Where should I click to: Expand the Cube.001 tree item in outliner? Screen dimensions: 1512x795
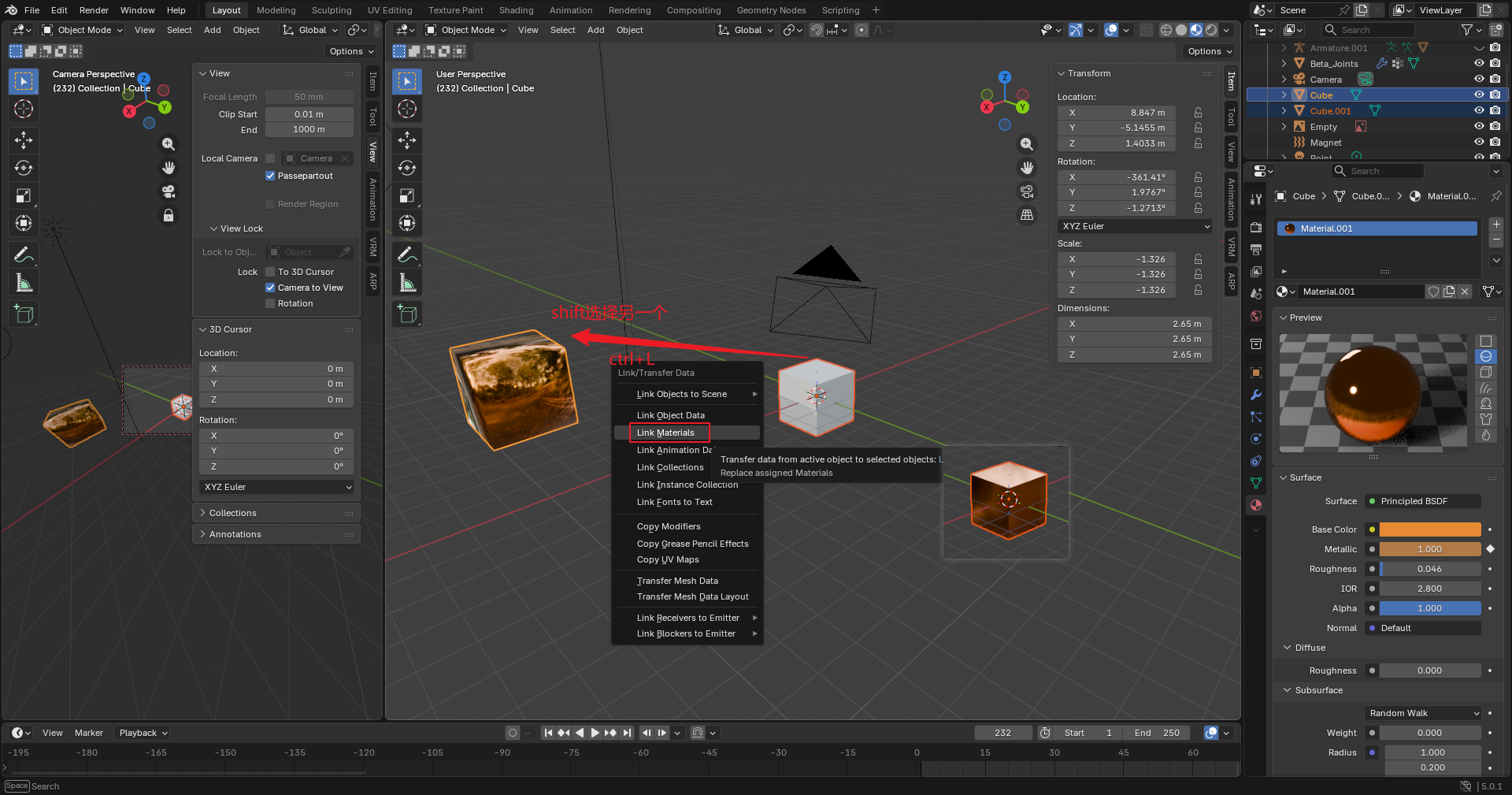point(1284,111)
